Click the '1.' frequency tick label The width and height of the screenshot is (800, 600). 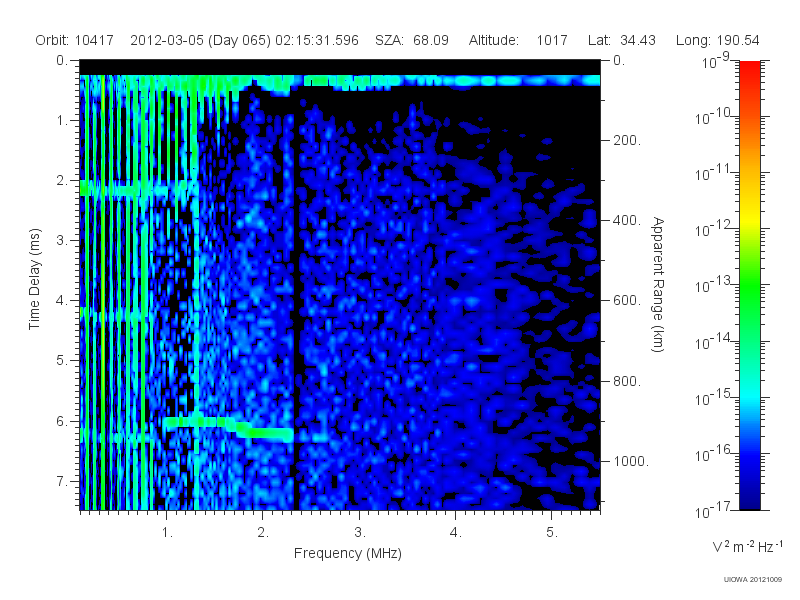(x=167, y=533)
